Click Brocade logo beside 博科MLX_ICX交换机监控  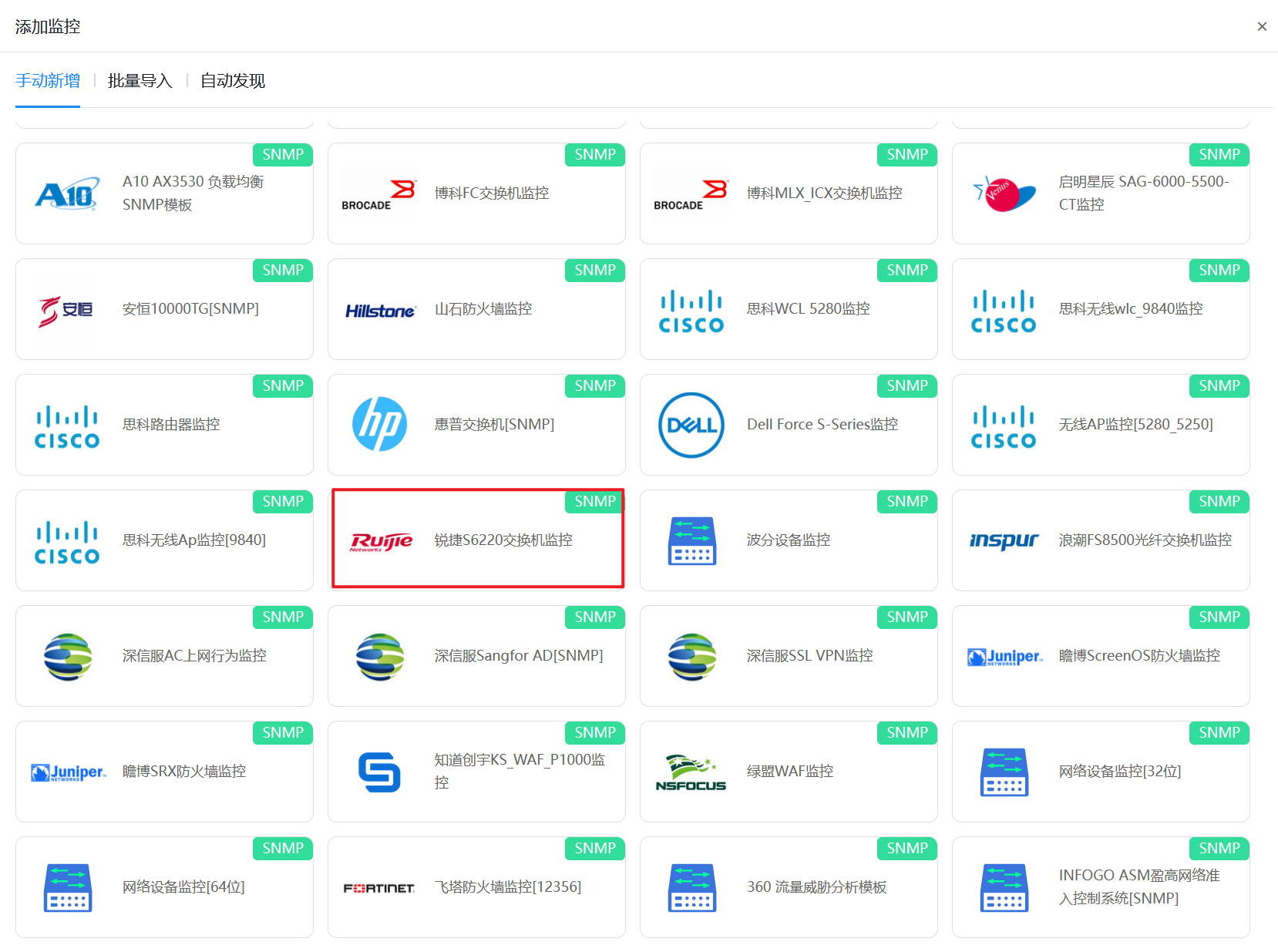click(x=691, y=194)
